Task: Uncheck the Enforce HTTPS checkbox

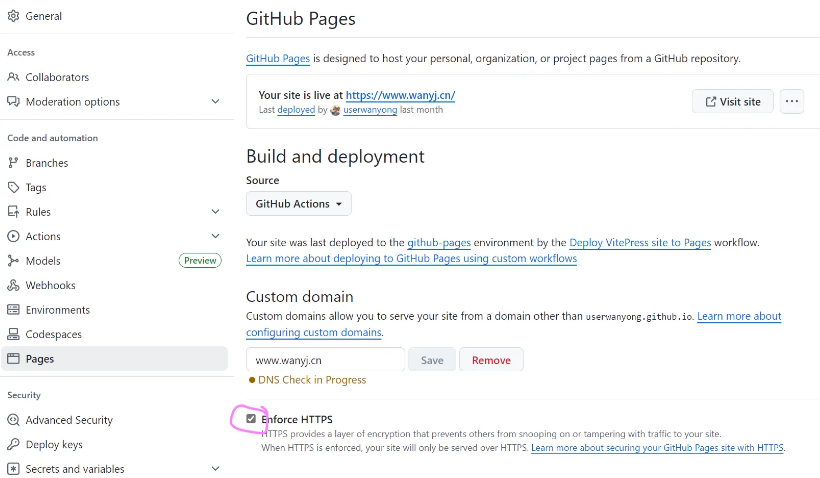Action: (x=251, y=419)
